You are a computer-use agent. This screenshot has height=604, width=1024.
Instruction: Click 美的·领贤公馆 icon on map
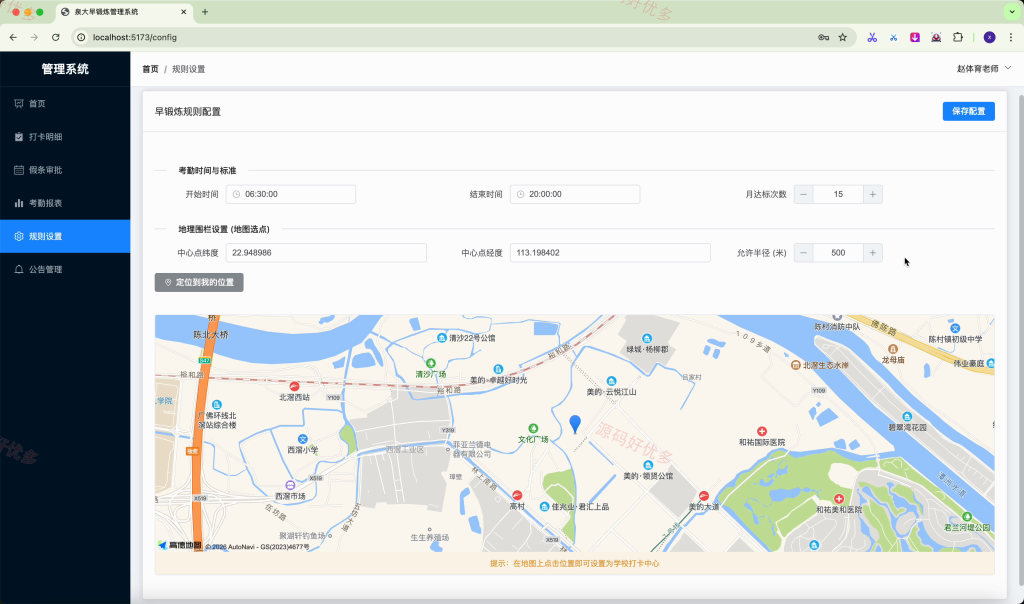[x=648, y=465]
